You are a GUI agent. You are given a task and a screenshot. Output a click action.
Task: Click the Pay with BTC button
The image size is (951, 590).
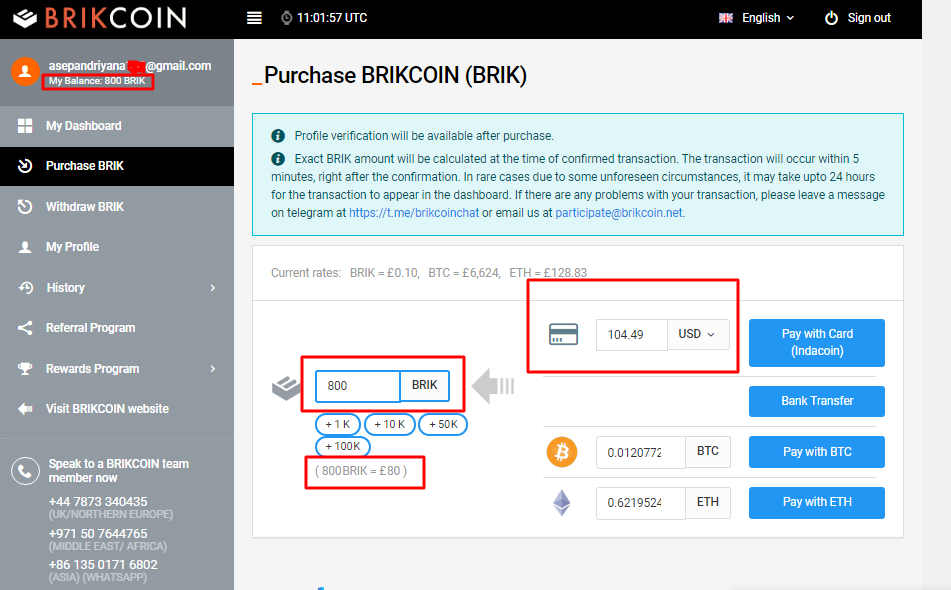tap(816, 452)
